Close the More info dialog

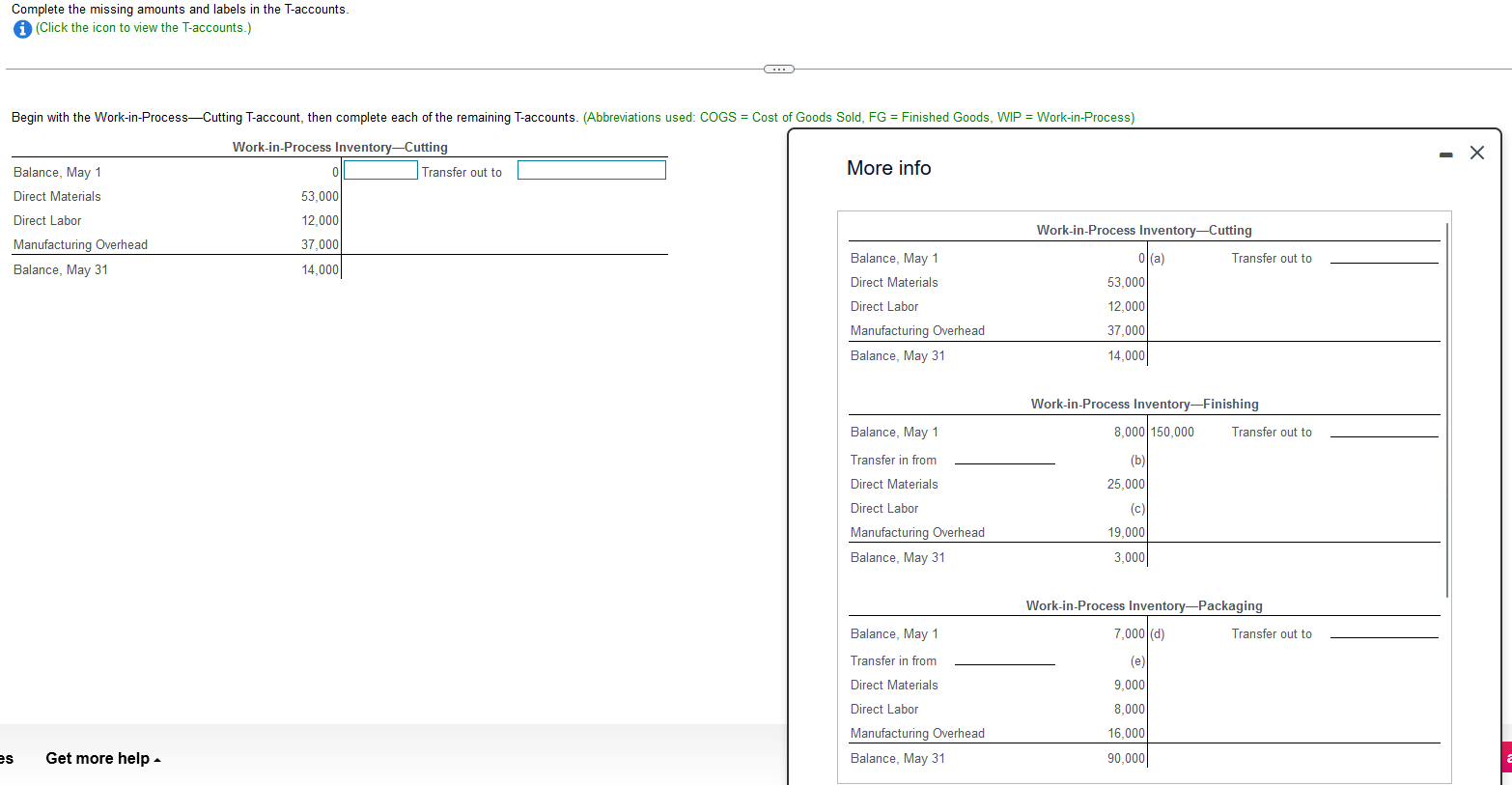(1476, 153)
